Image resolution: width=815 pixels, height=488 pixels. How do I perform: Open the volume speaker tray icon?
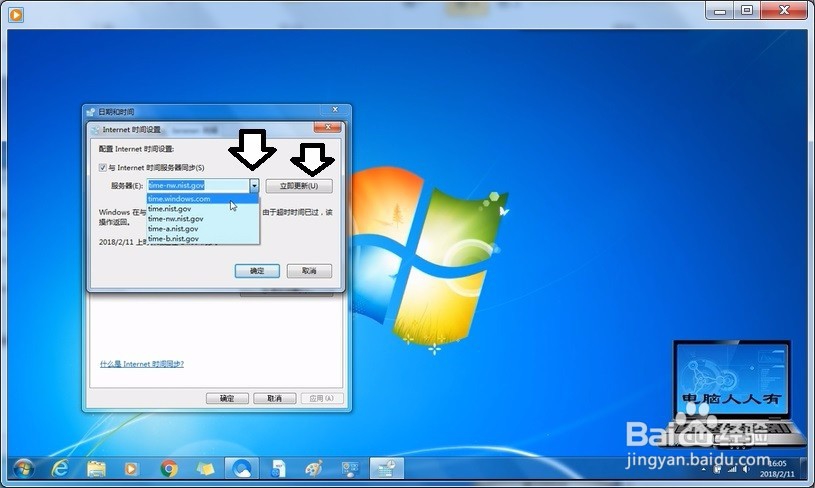(x=746, y=470)
